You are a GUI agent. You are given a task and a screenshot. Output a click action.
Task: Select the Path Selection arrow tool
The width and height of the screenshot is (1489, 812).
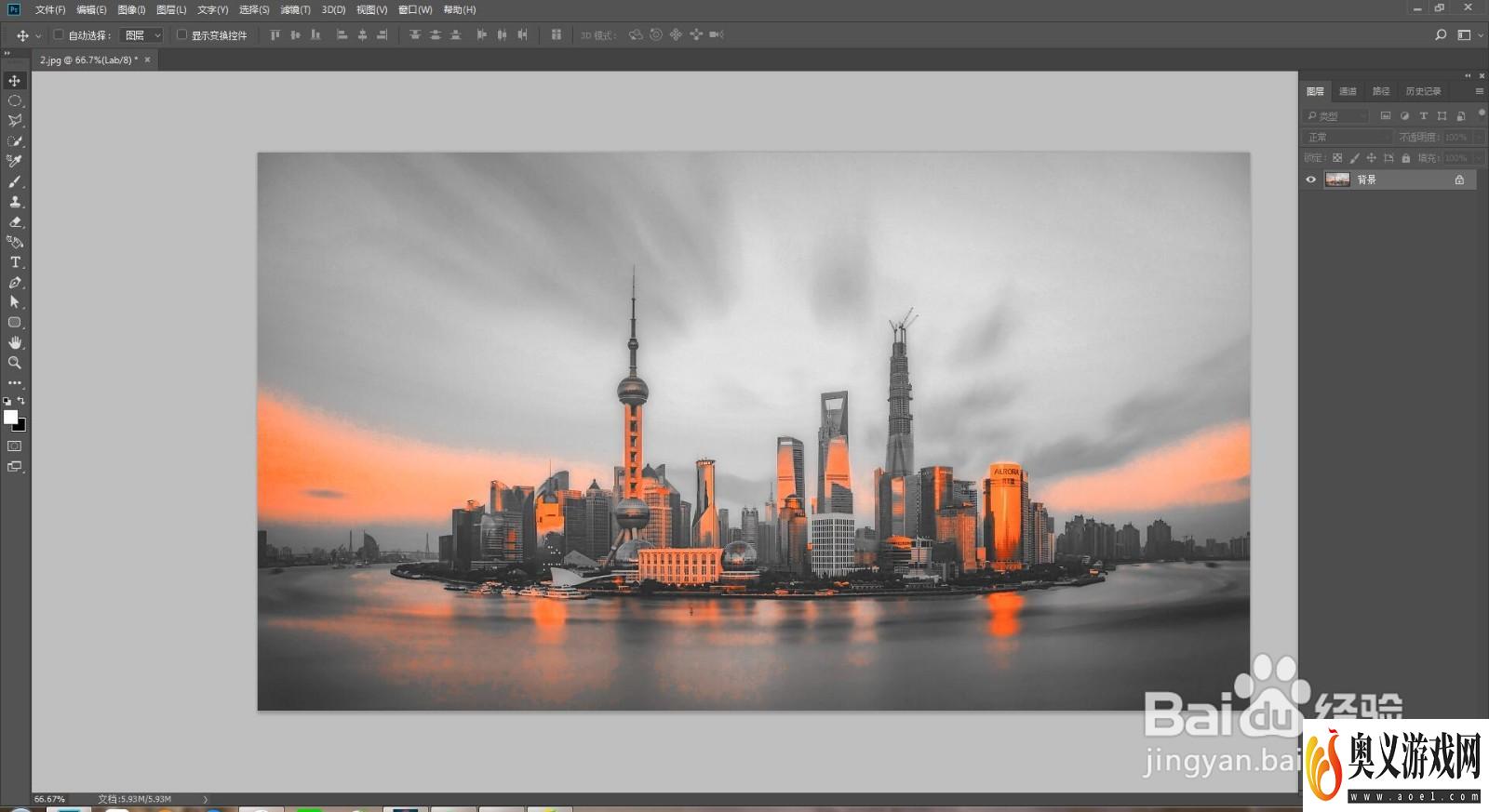[15, 302]
